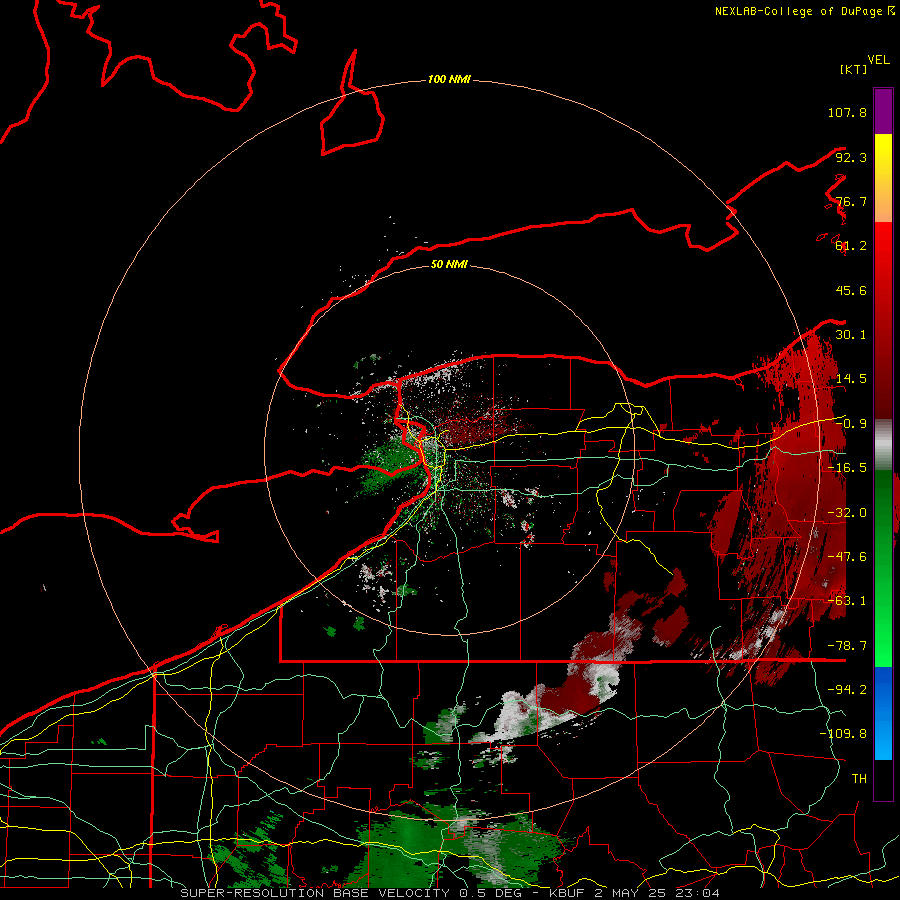Click the 100 NMI range ring label
Viewport: 900px width, 900px height.
(x=449, y=79)
